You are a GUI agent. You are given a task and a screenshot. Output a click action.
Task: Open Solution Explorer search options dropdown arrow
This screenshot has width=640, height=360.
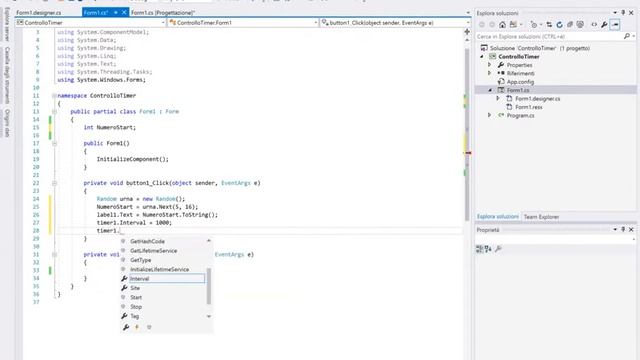pos(633,36)
